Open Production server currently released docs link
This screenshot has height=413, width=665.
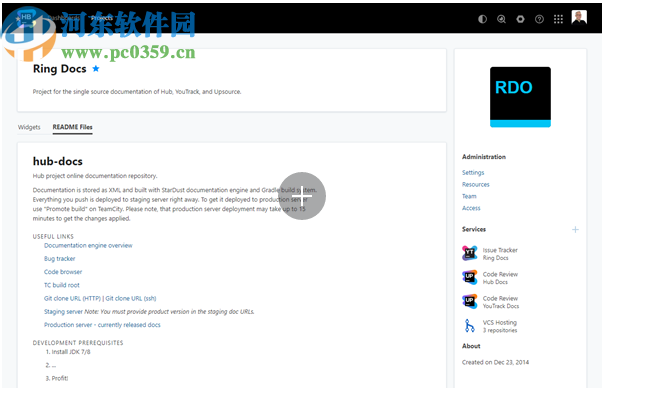[102, 325]
